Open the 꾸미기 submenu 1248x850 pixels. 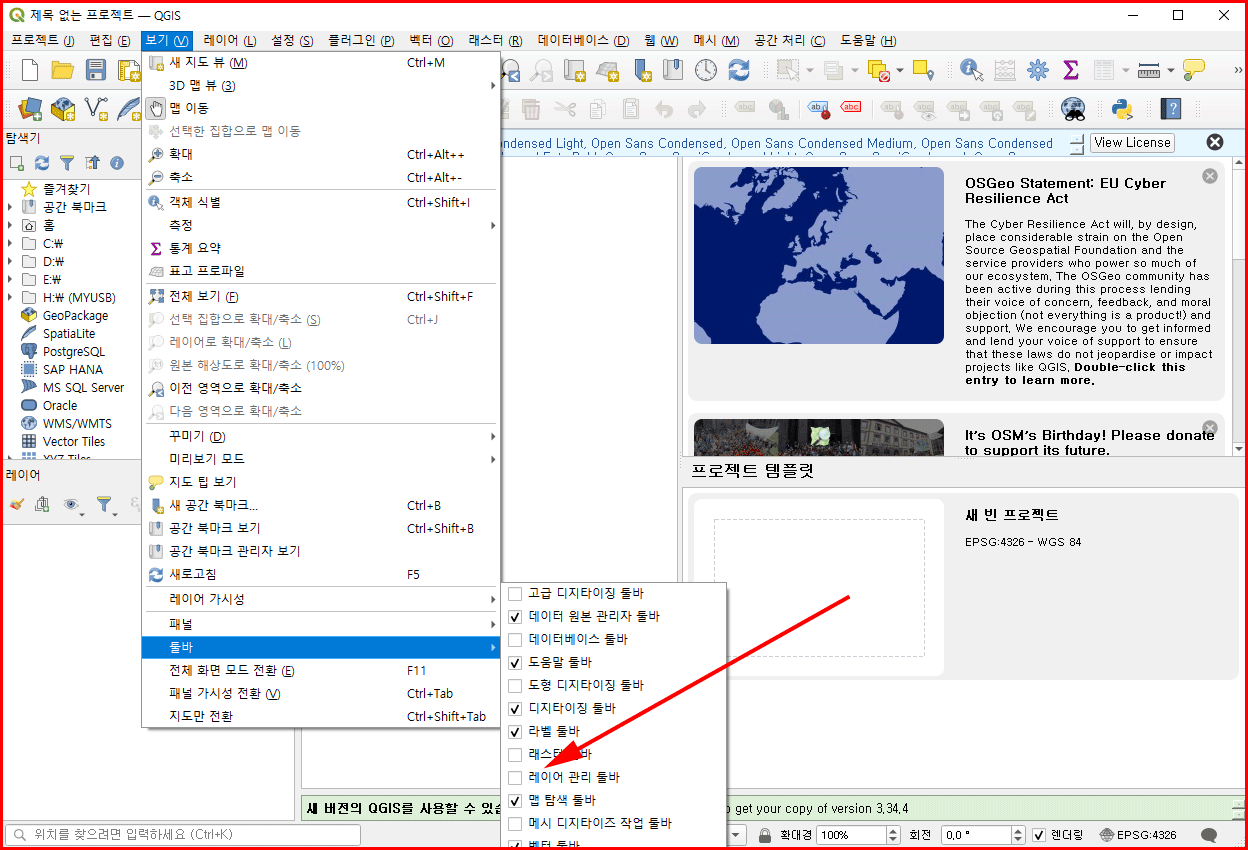point(320,436)
